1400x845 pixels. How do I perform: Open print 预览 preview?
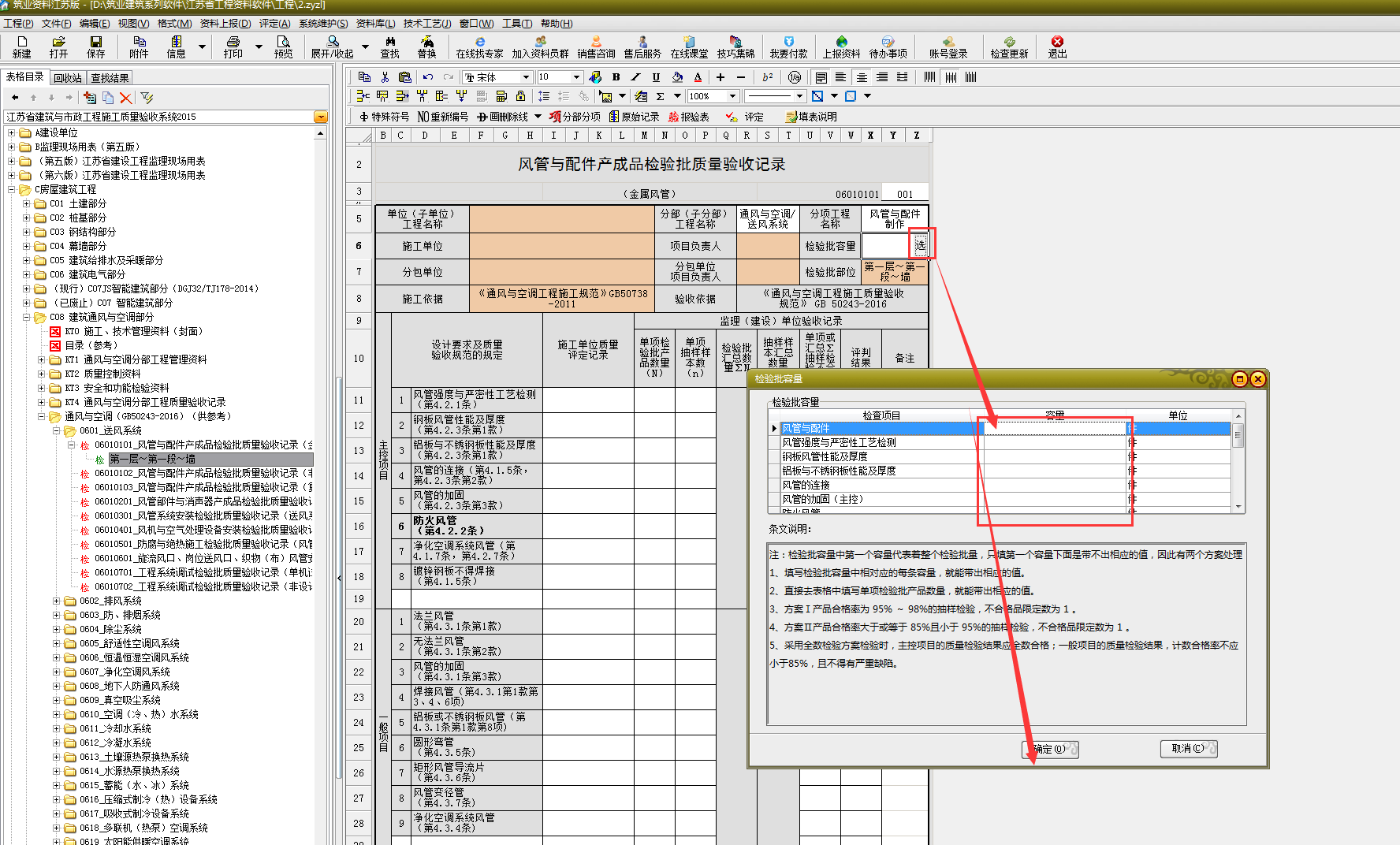[283, 47]
